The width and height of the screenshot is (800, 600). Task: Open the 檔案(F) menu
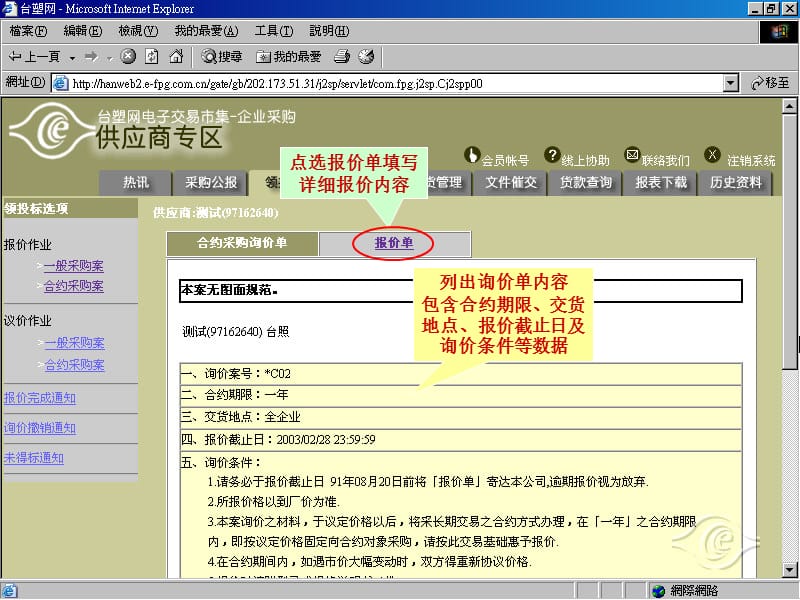pos(28,31)
